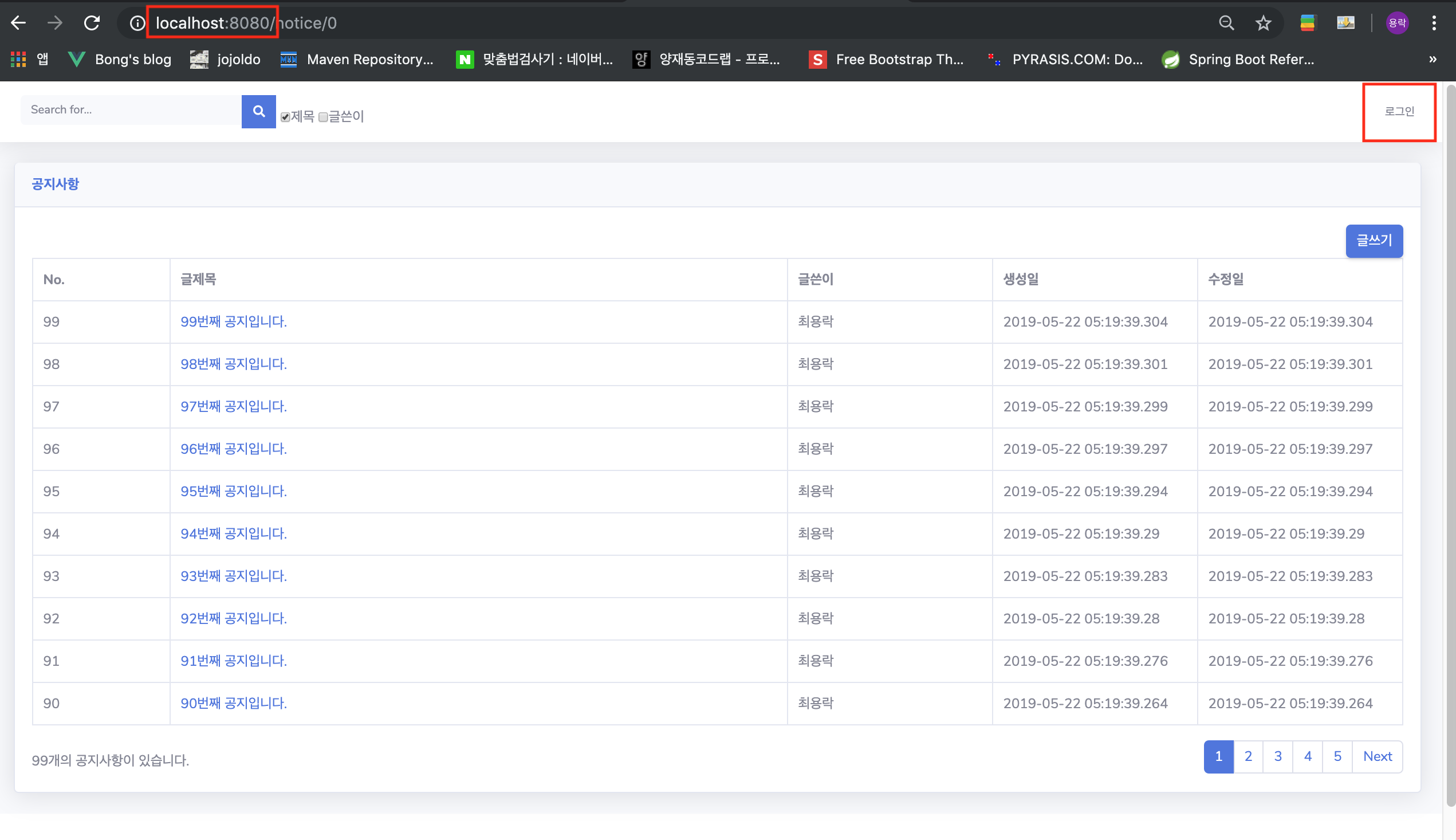Viewport: 1456px width, 840px height.
Task: View site information icon in address bar
Action: point(137,23)
